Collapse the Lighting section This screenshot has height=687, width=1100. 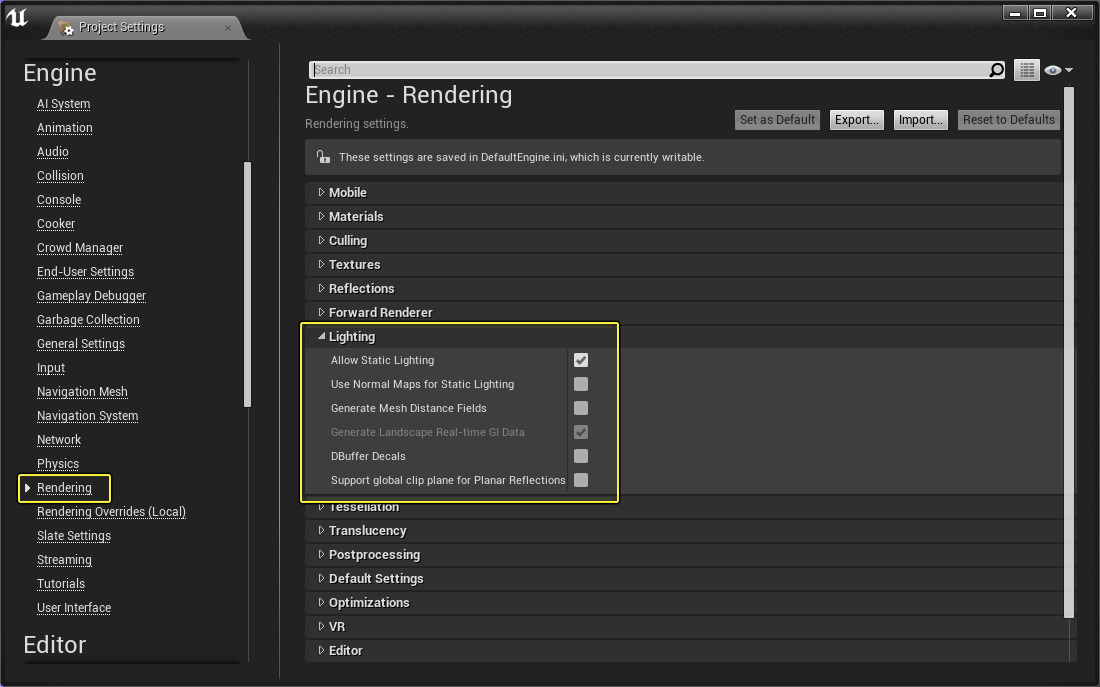point(322,337)
